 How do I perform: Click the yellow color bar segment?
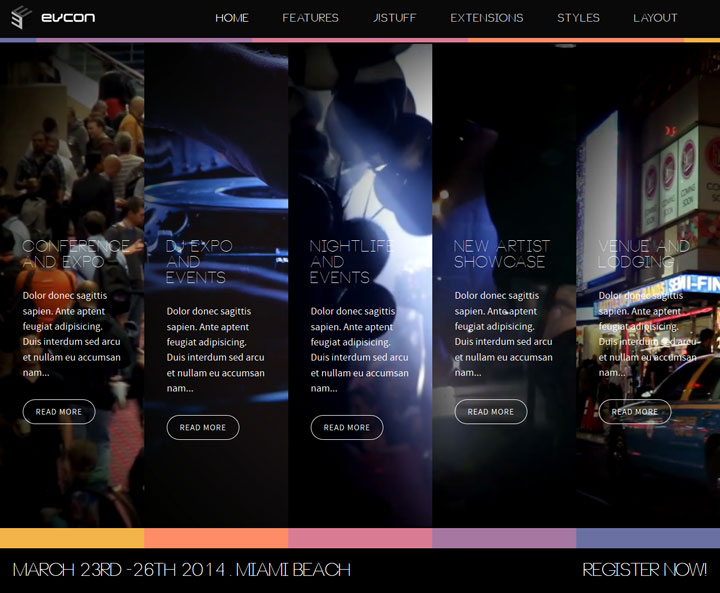pyautogui.click(x=72, y=538)
